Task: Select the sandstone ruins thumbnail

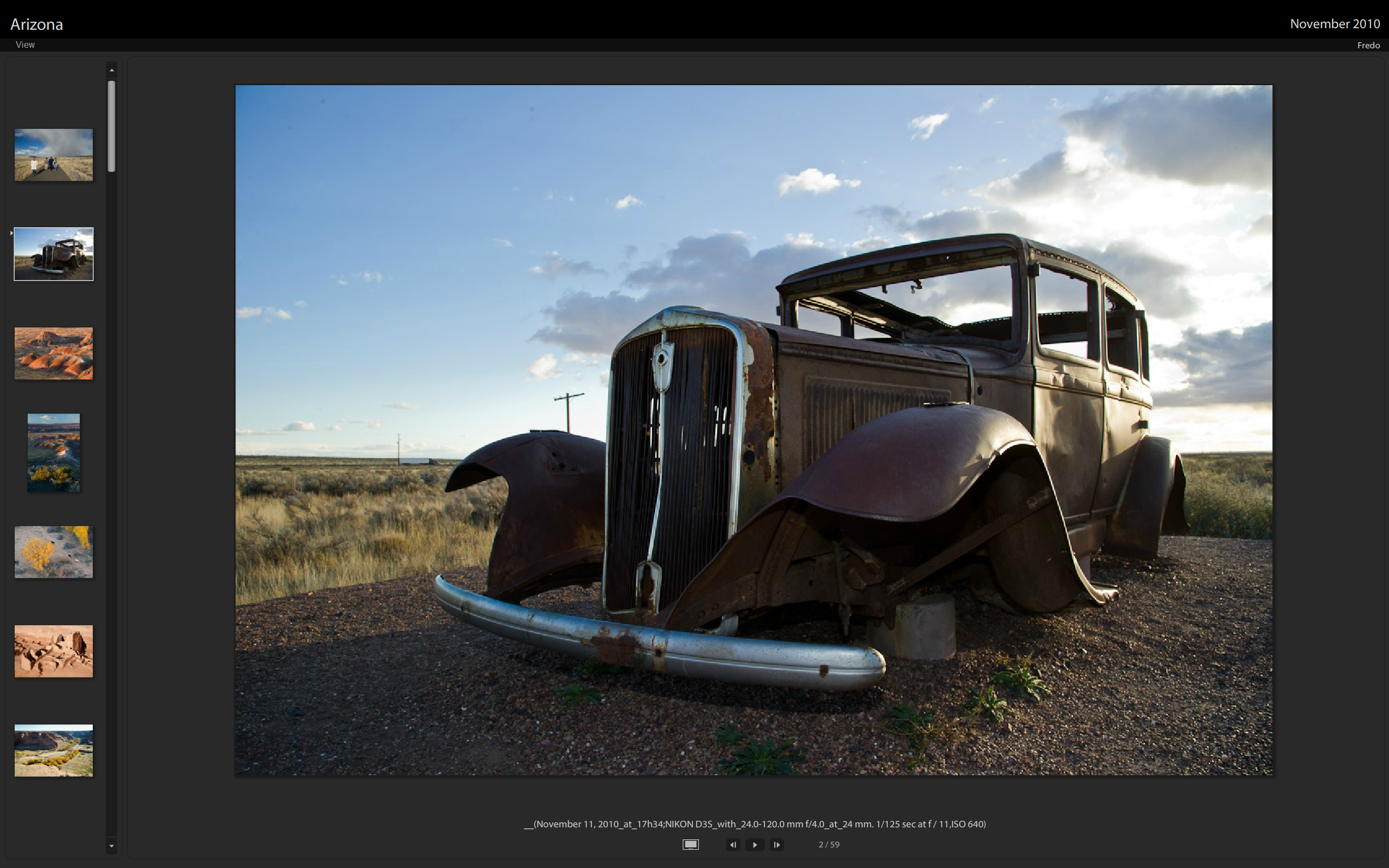Action: [x=53, y=651]
